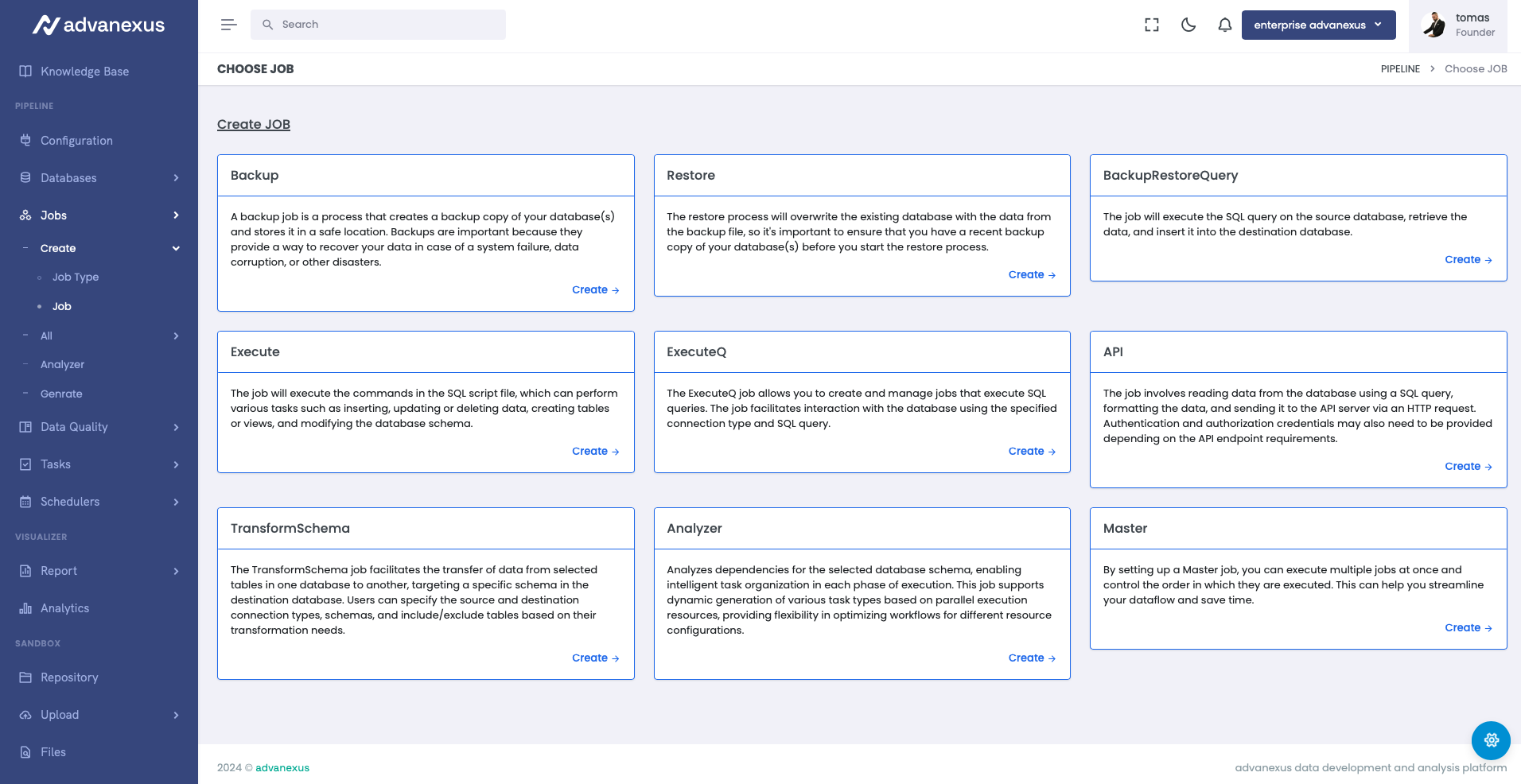Open notifications bell
The width and height of the screenshot is (1521, 784).
[1225, 25]
